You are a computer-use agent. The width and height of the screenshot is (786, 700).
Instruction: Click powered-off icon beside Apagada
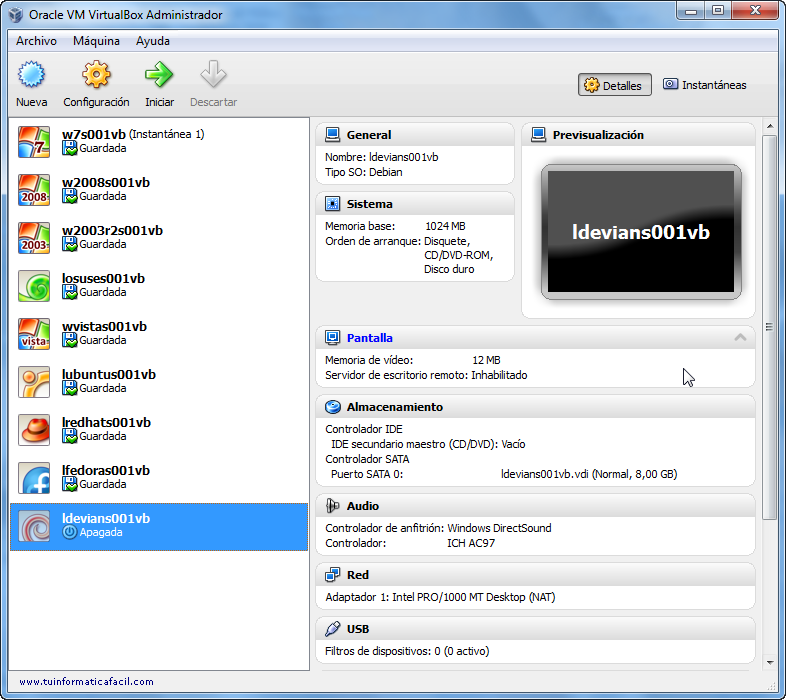tap(70, 532)
